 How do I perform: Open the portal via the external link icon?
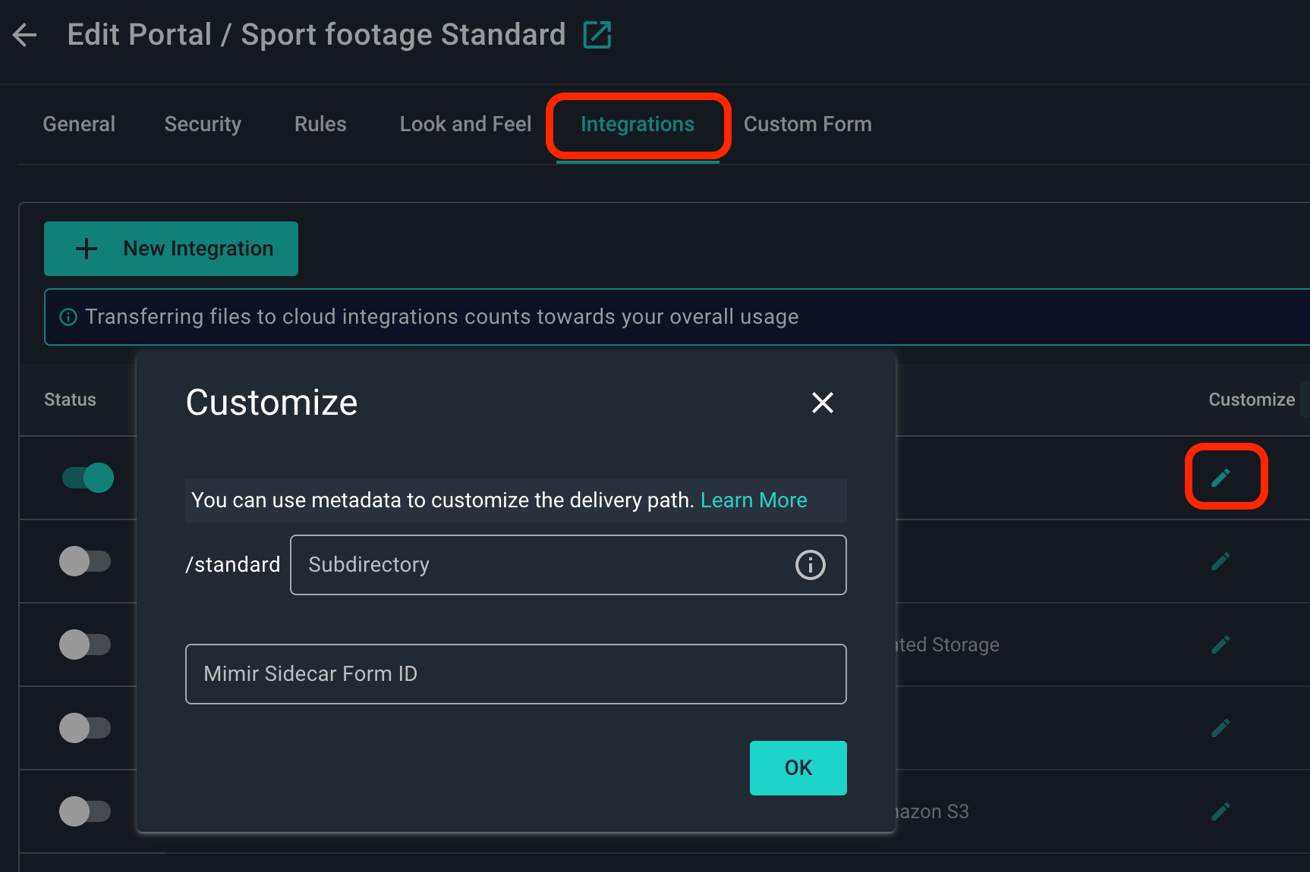pyautogui.click(x=597, y=34)
